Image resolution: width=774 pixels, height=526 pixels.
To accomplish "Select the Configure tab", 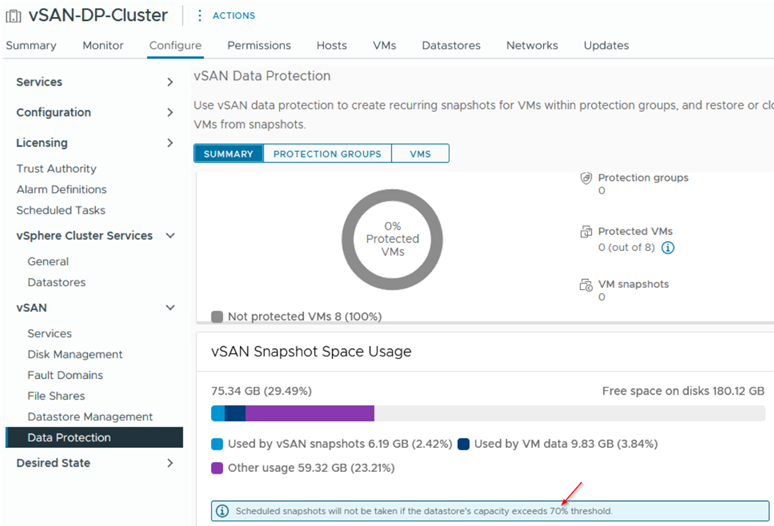I will (x=175, y=45).
